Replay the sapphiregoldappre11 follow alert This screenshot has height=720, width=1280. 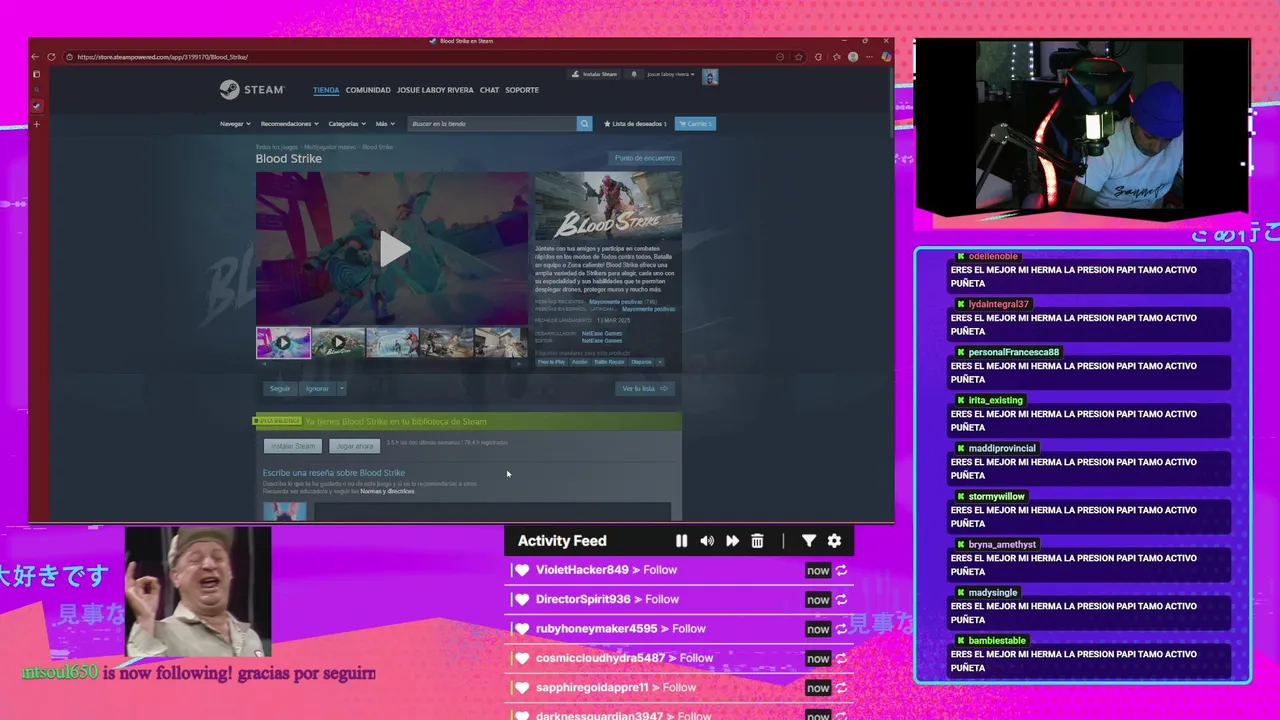841,688
